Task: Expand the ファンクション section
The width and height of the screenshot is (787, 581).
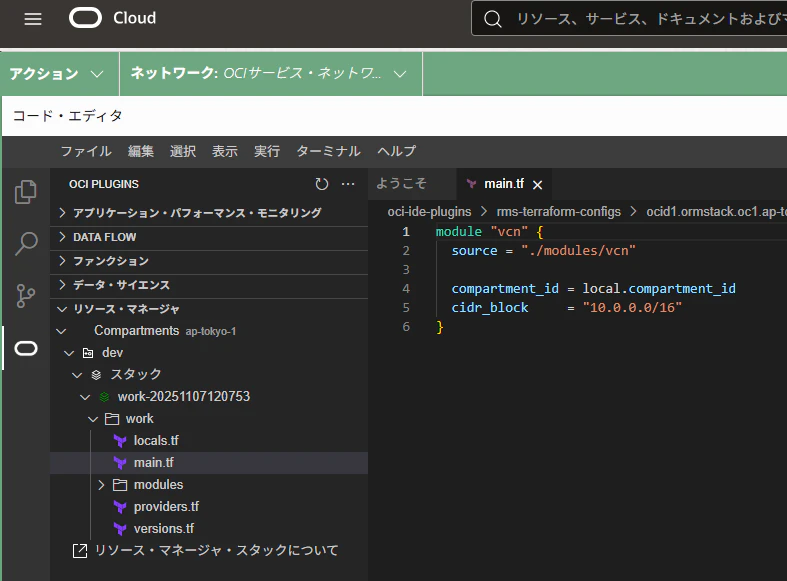Action: click(209, 261)
